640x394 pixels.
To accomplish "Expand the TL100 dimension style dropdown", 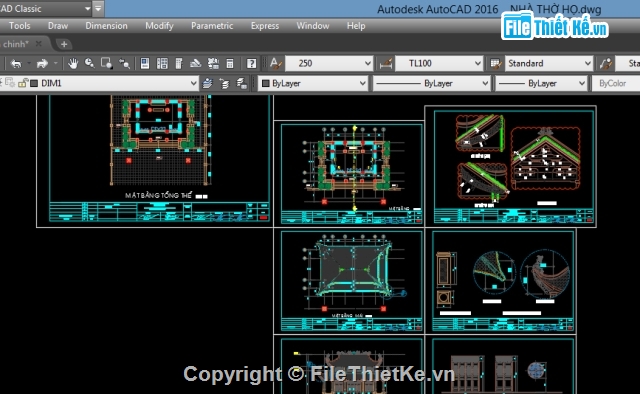I will pyautogui.click(x=478, y=63).
